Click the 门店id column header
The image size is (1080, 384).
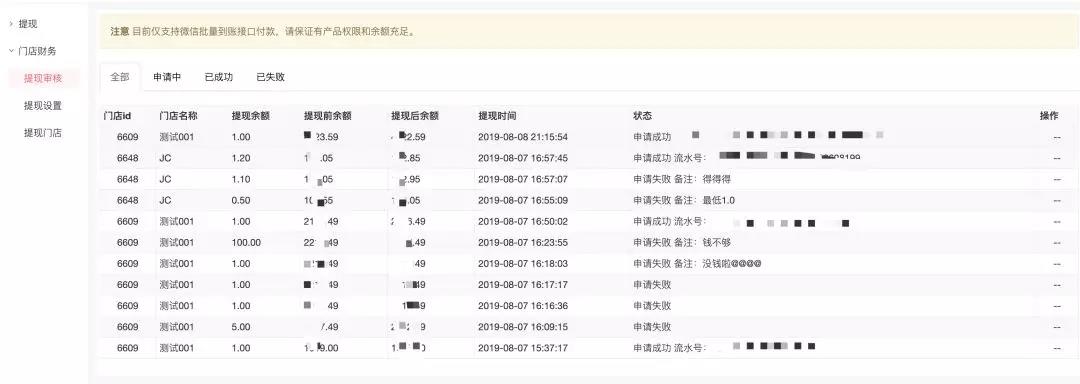[x=117, y=116]
